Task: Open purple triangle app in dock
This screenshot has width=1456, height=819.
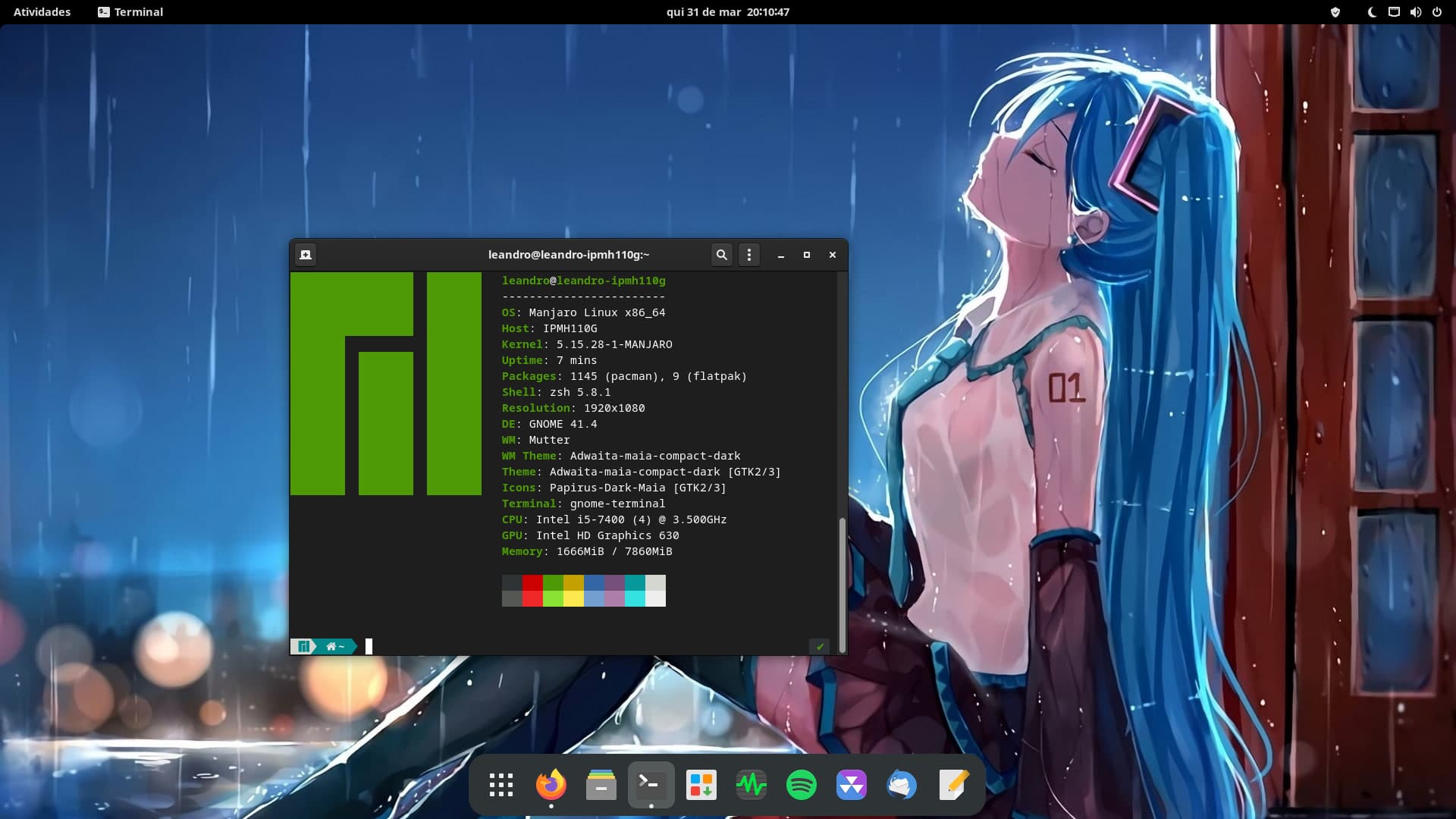Action: [x=852, y=785]
